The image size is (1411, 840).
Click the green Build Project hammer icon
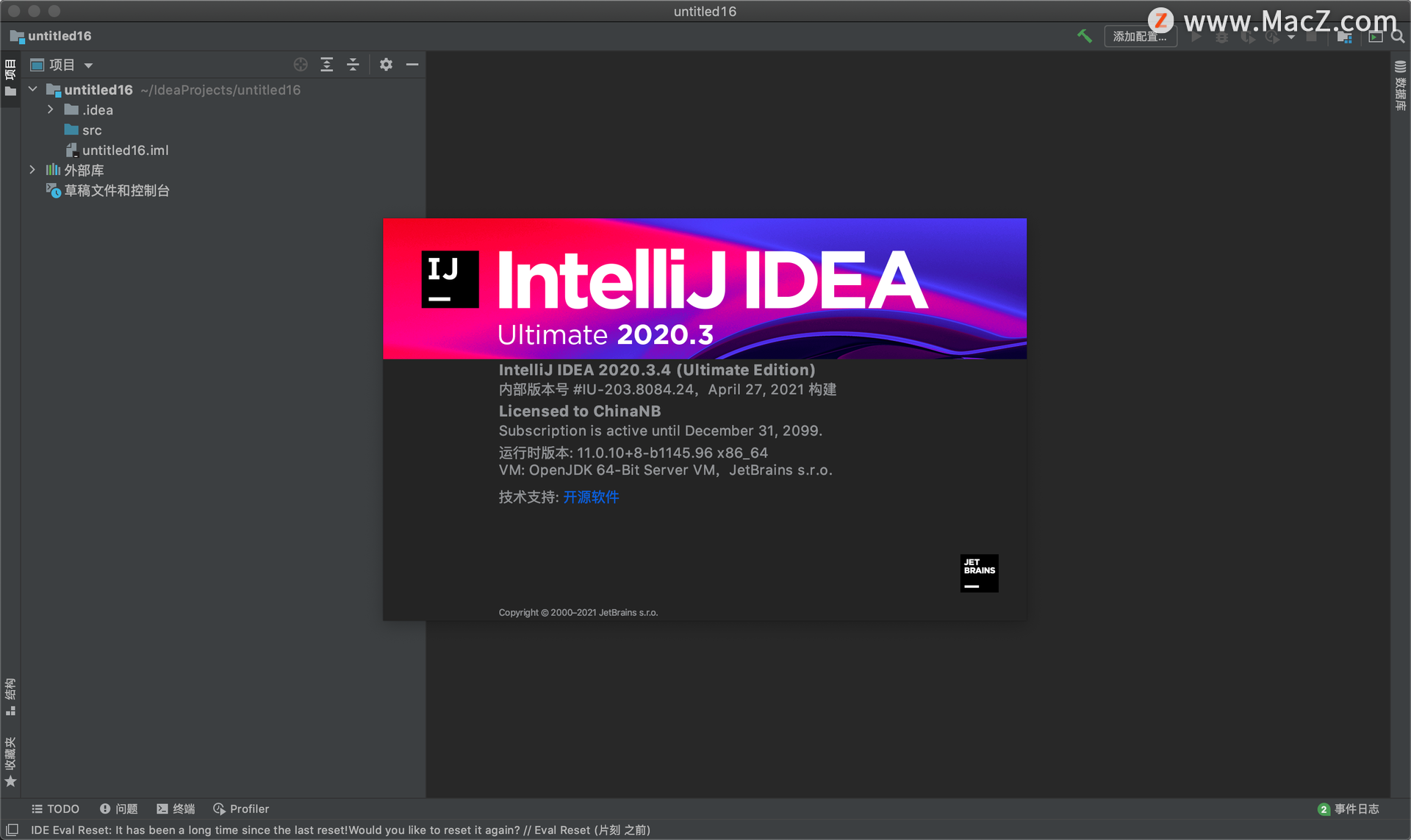pyautogui.click(x=1084, y=36)
